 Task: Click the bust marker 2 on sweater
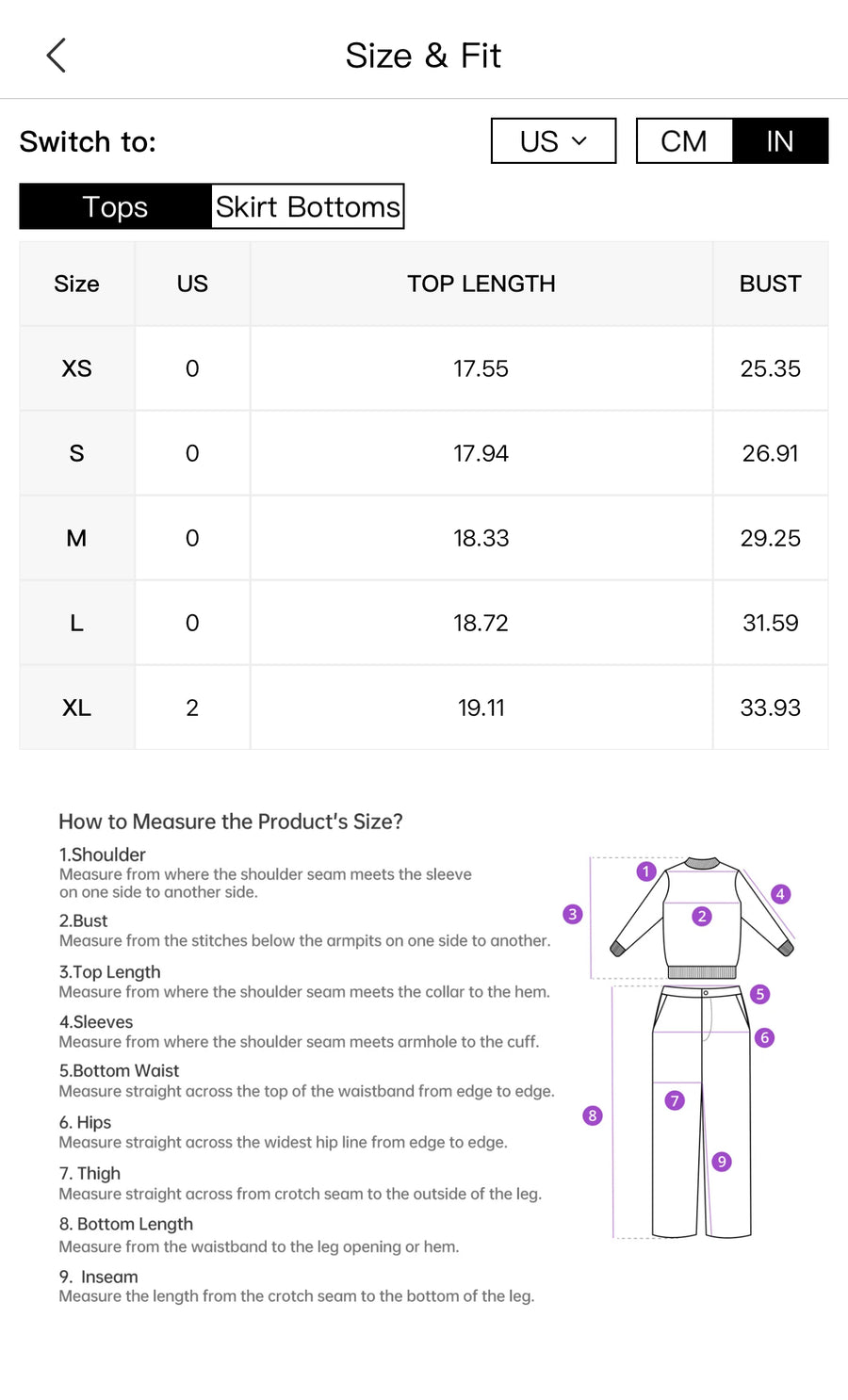[x=702, y=916]
